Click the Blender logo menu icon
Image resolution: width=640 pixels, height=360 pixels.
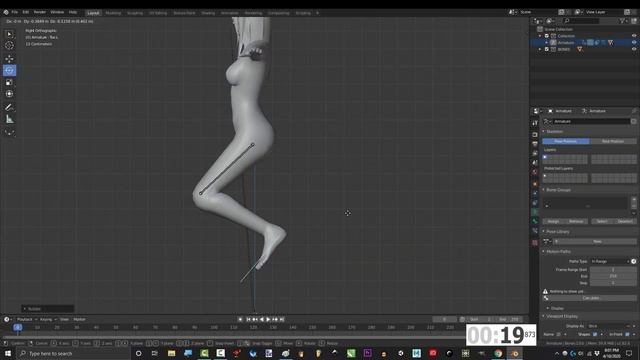tap(6, 12)
